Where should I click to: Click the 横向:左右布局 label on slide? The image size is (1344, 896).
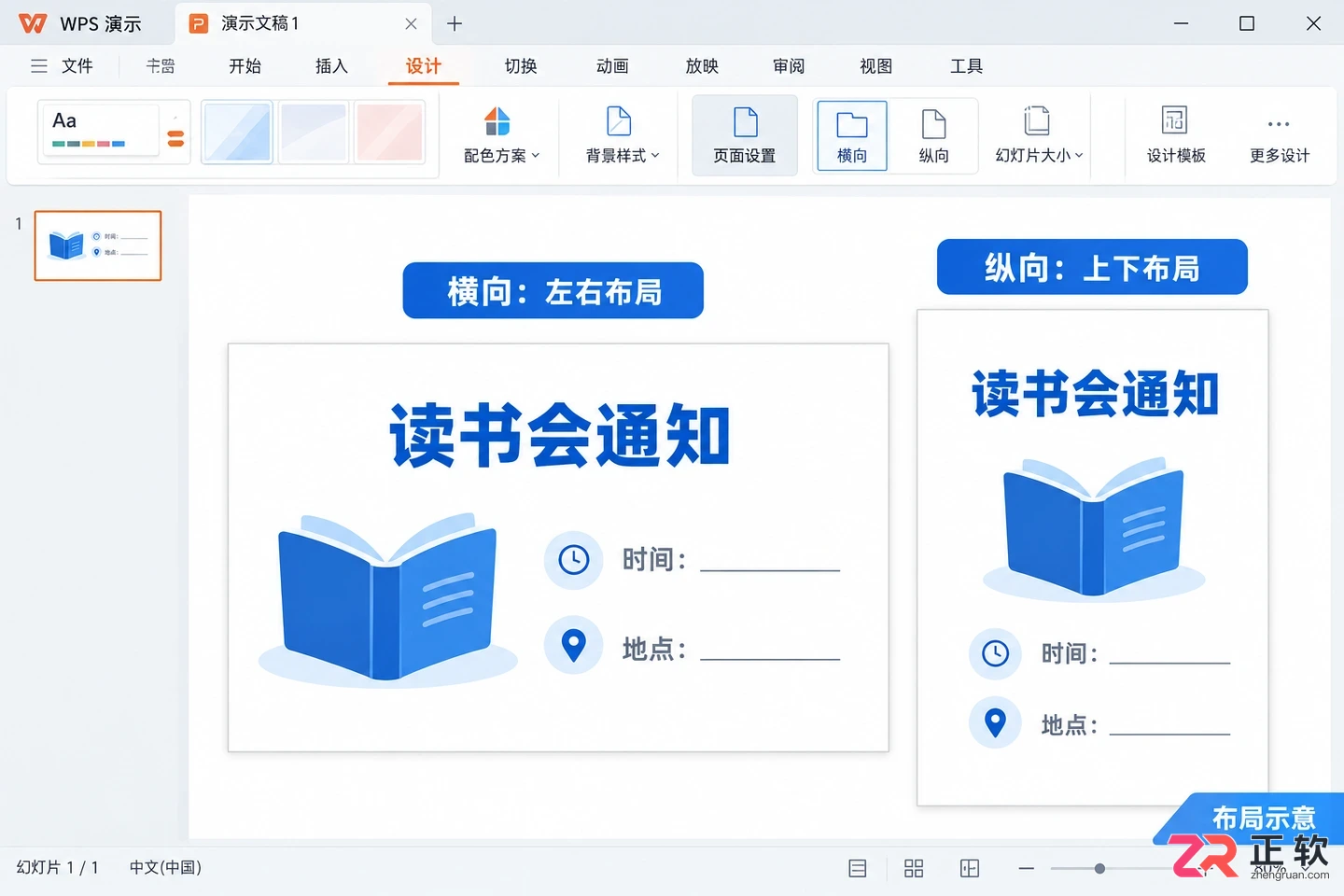tap(553, 290)
